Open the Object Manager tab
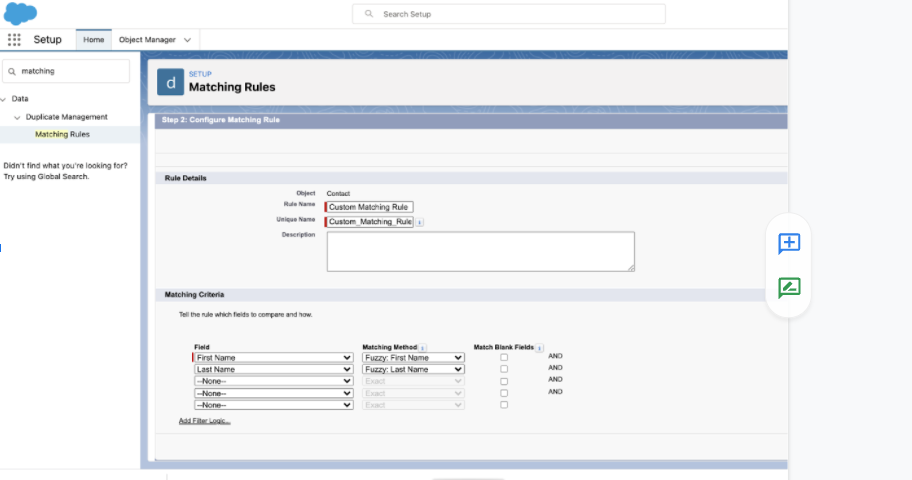 pos(147,40)
